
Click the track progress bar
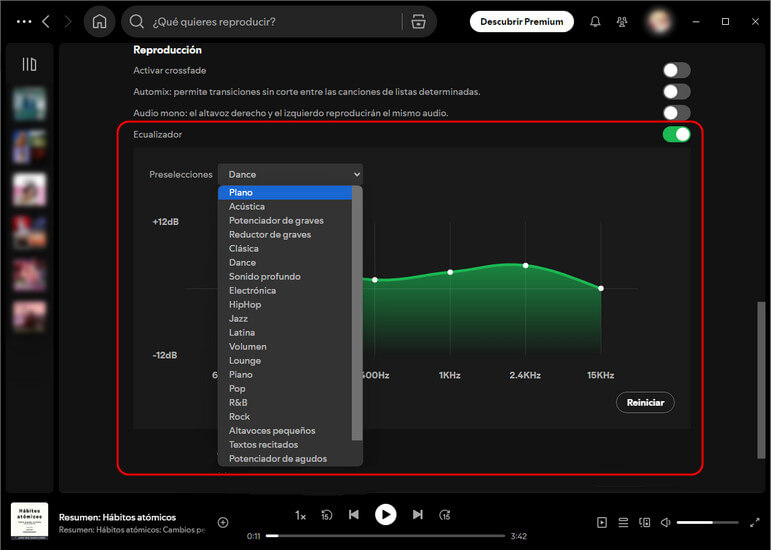tap(385, 536)
